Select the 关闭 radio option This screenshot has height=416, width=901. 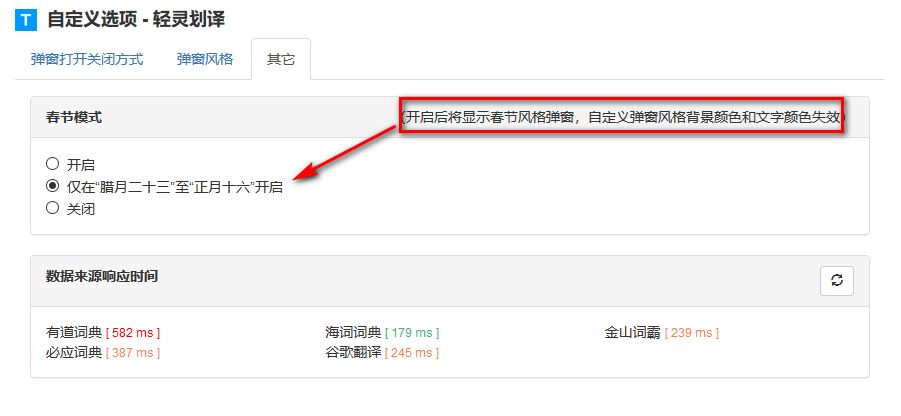pos(52,208)
